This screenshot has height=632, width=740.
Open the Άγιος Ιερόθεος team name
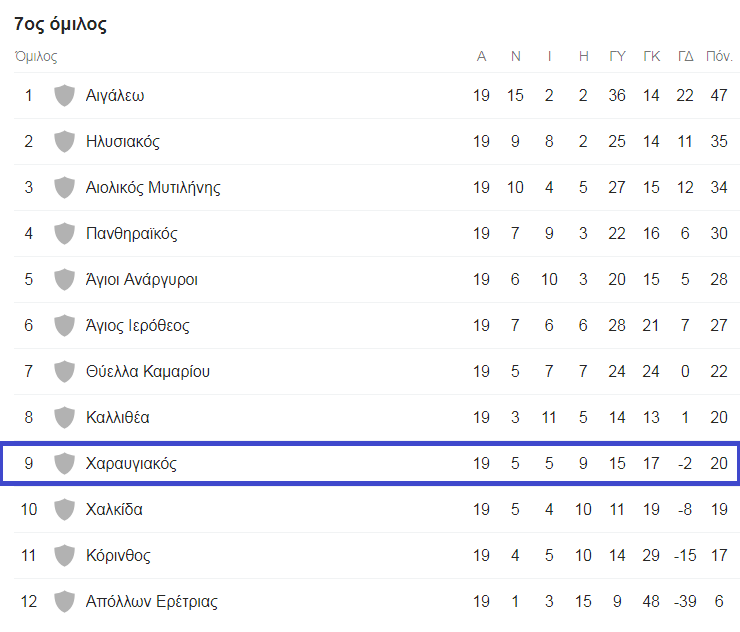pyautogui.click(x=137, y=326)
